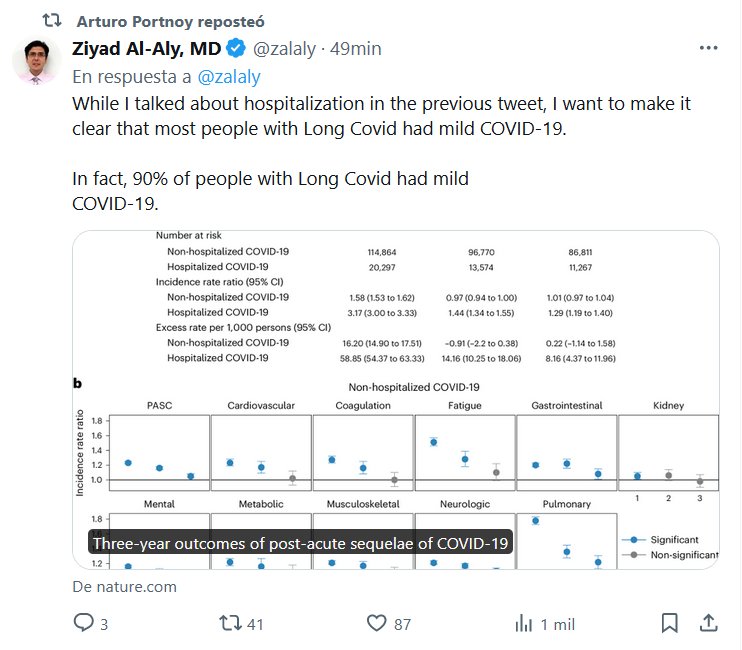Like the tweet with heart icon
Screen dimensions: 742x650
376,623
